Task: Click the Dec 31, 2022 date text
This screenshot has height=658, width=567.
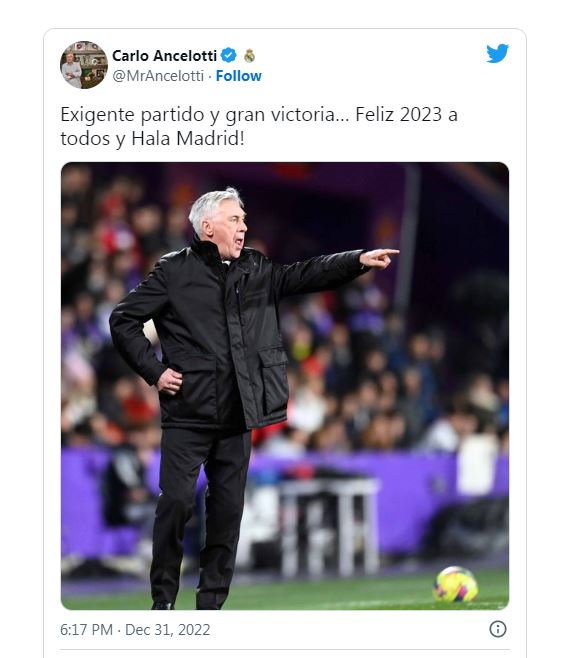Action: coord(167,629)
